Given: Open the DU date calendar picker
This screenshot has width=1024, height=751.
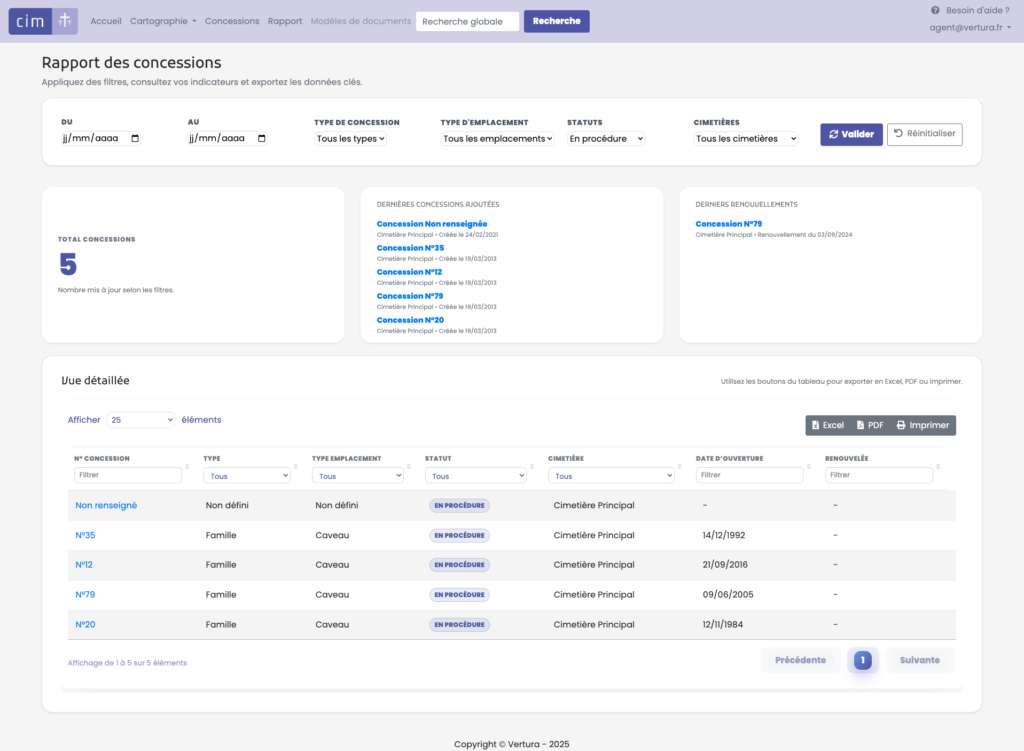Looking at the screenshot, I should [x=135, y=139].
